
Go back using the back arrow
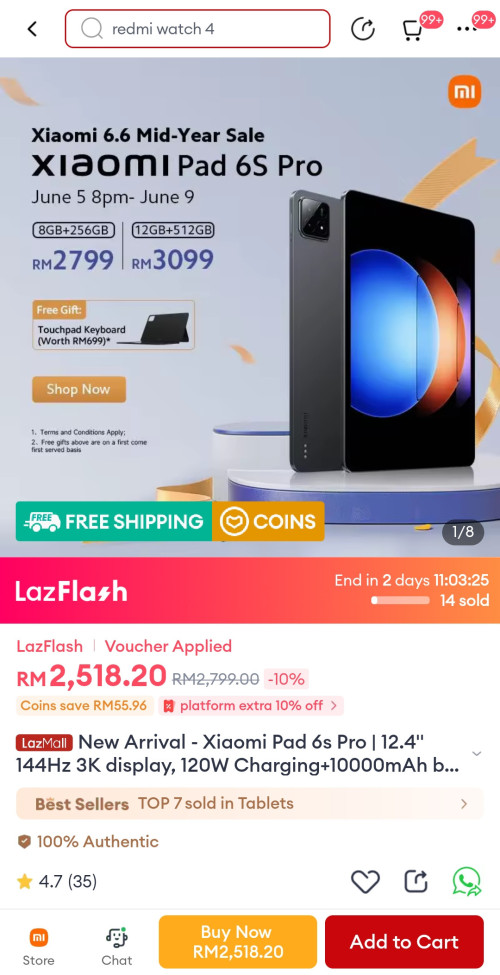click(x=32, y=29)
